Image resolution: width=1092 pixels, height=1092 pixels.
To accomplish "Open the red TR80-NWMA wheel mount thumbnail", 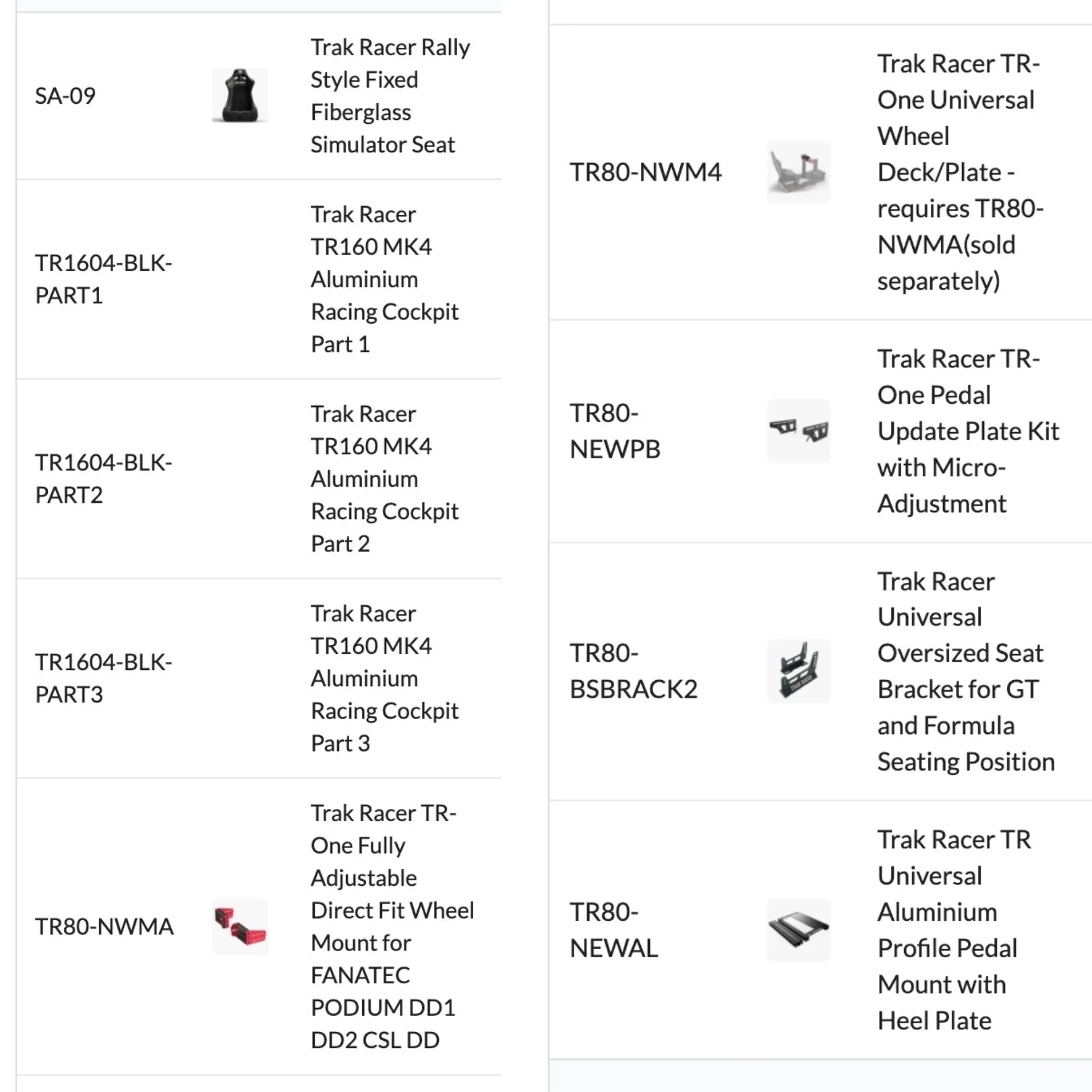I will point(240,926).
